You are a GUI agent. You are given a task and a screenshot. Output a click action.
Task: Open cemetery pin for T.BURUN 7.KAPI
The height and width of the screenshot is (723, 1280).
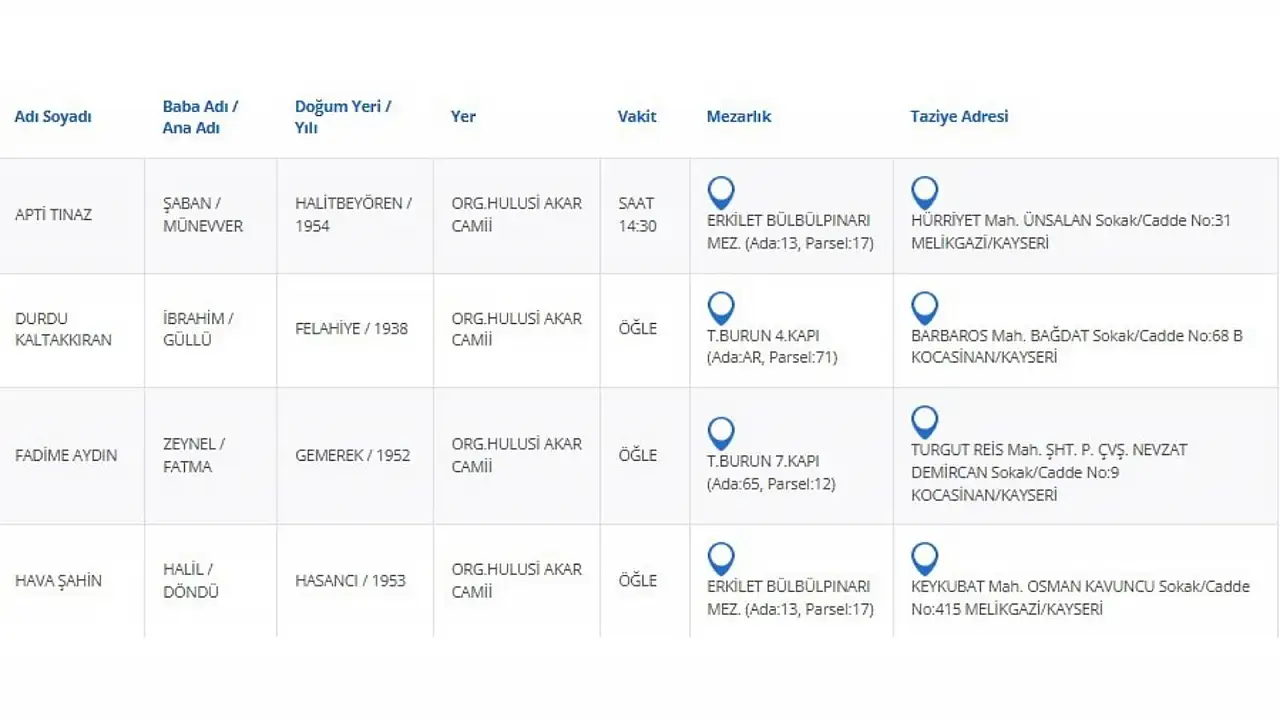click(x=720, y=433)
